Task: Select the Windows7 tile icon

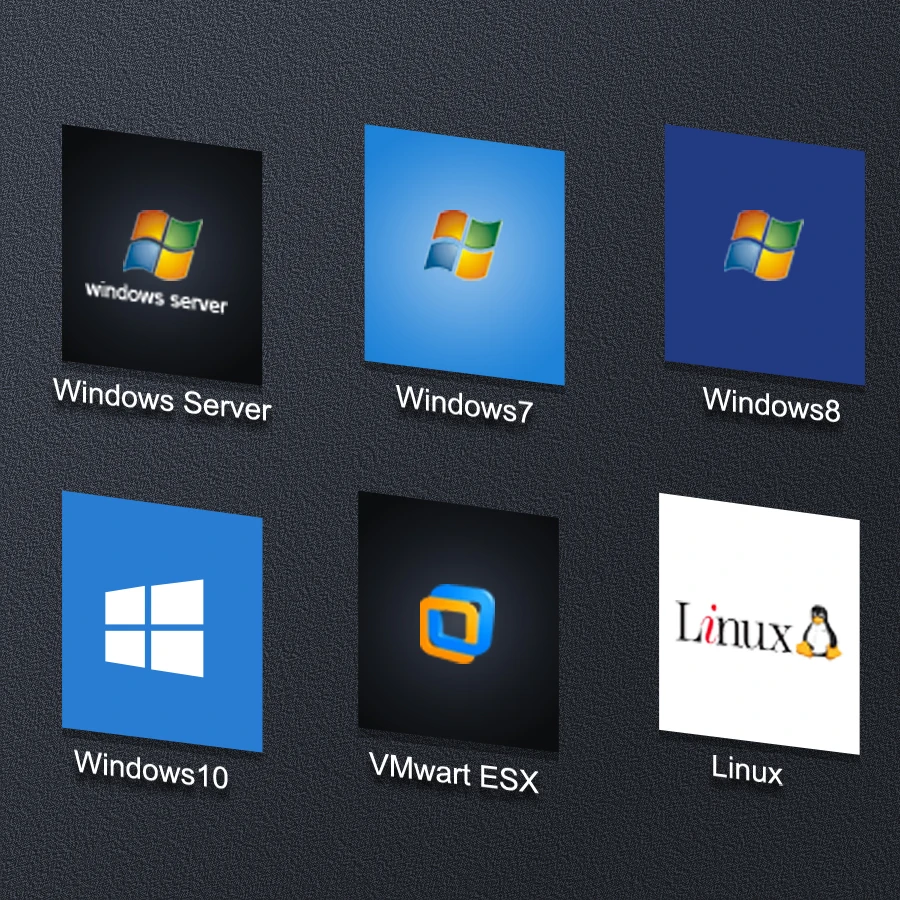Action: pyautogui.click(x=464, y=254)
